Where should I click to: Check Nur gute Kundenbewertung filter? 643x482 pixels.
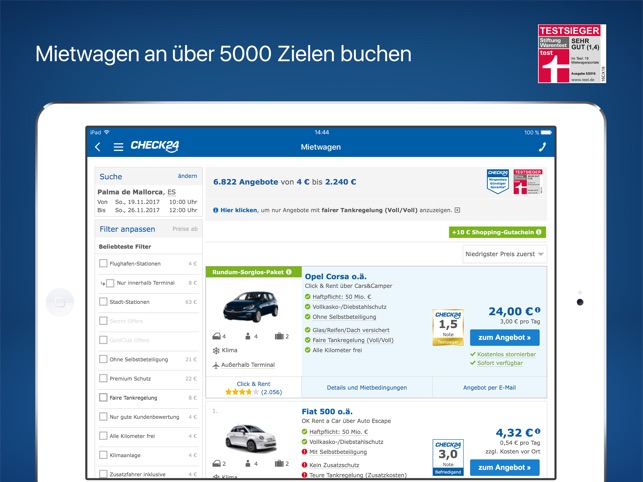click(x=103, y=417)
